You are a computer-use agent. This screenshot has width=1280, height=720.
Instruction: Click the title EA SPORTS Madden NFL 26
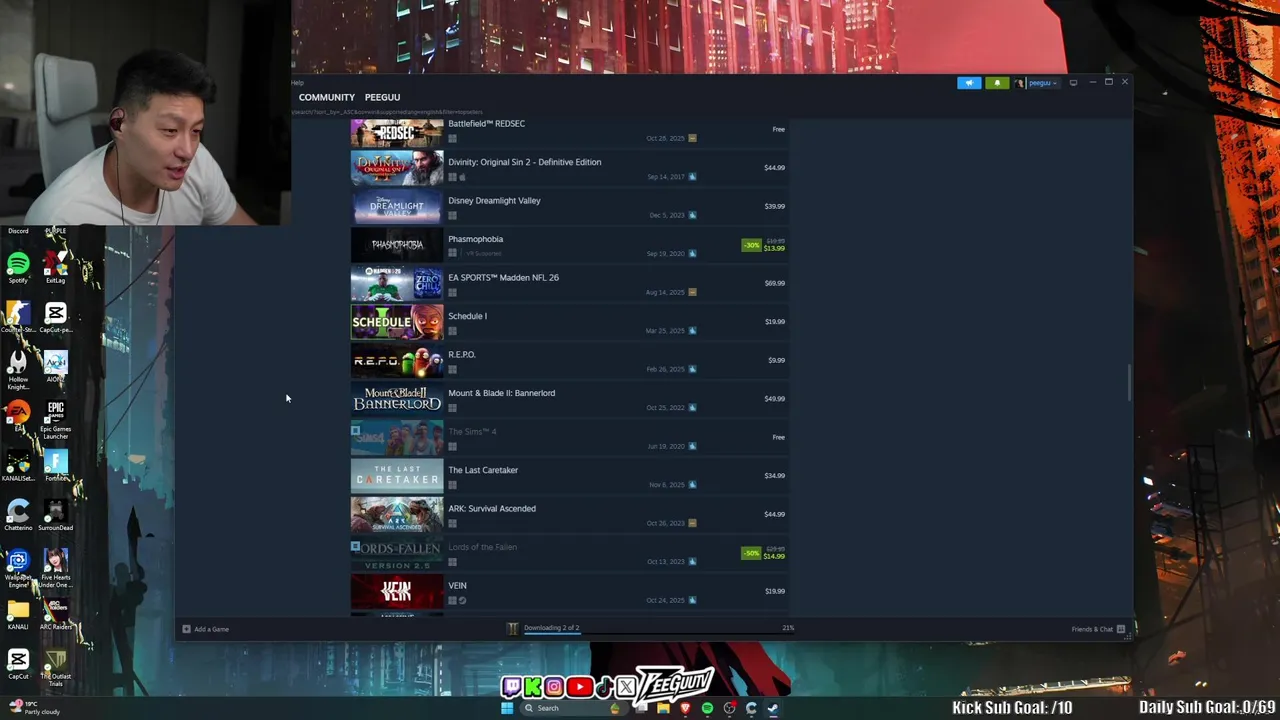[x=503, y=278]
